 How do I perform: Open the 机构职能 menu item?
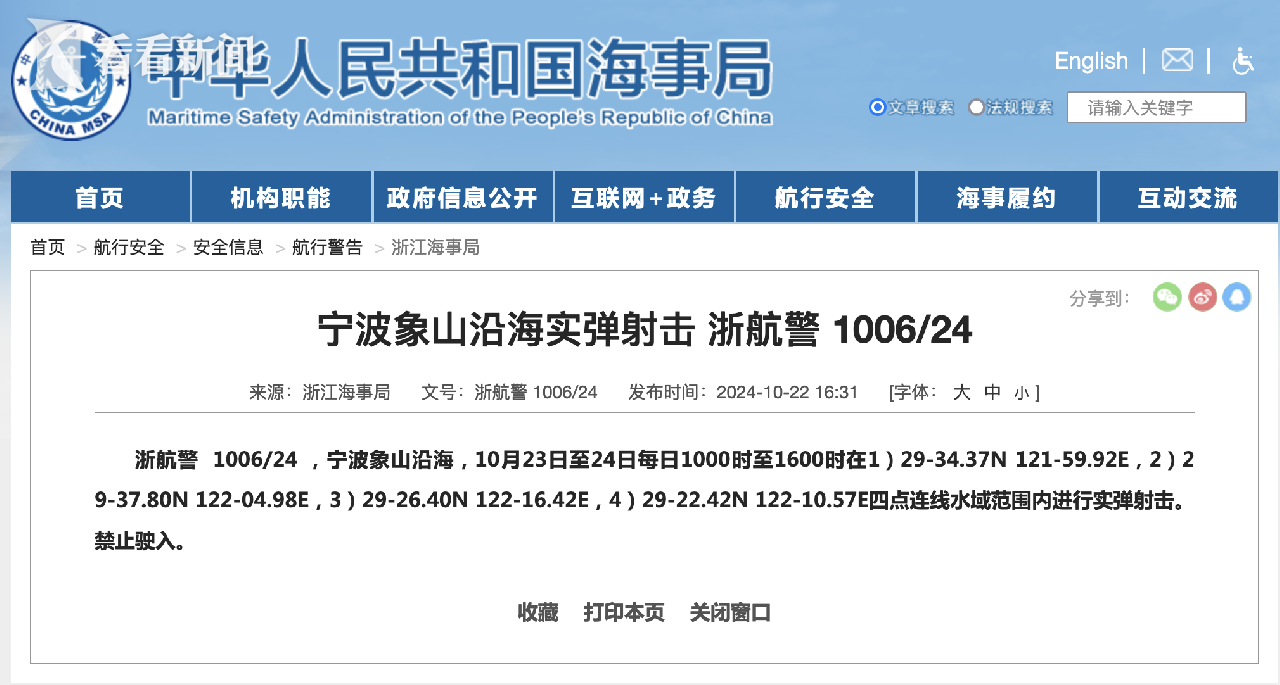(281, 197)
